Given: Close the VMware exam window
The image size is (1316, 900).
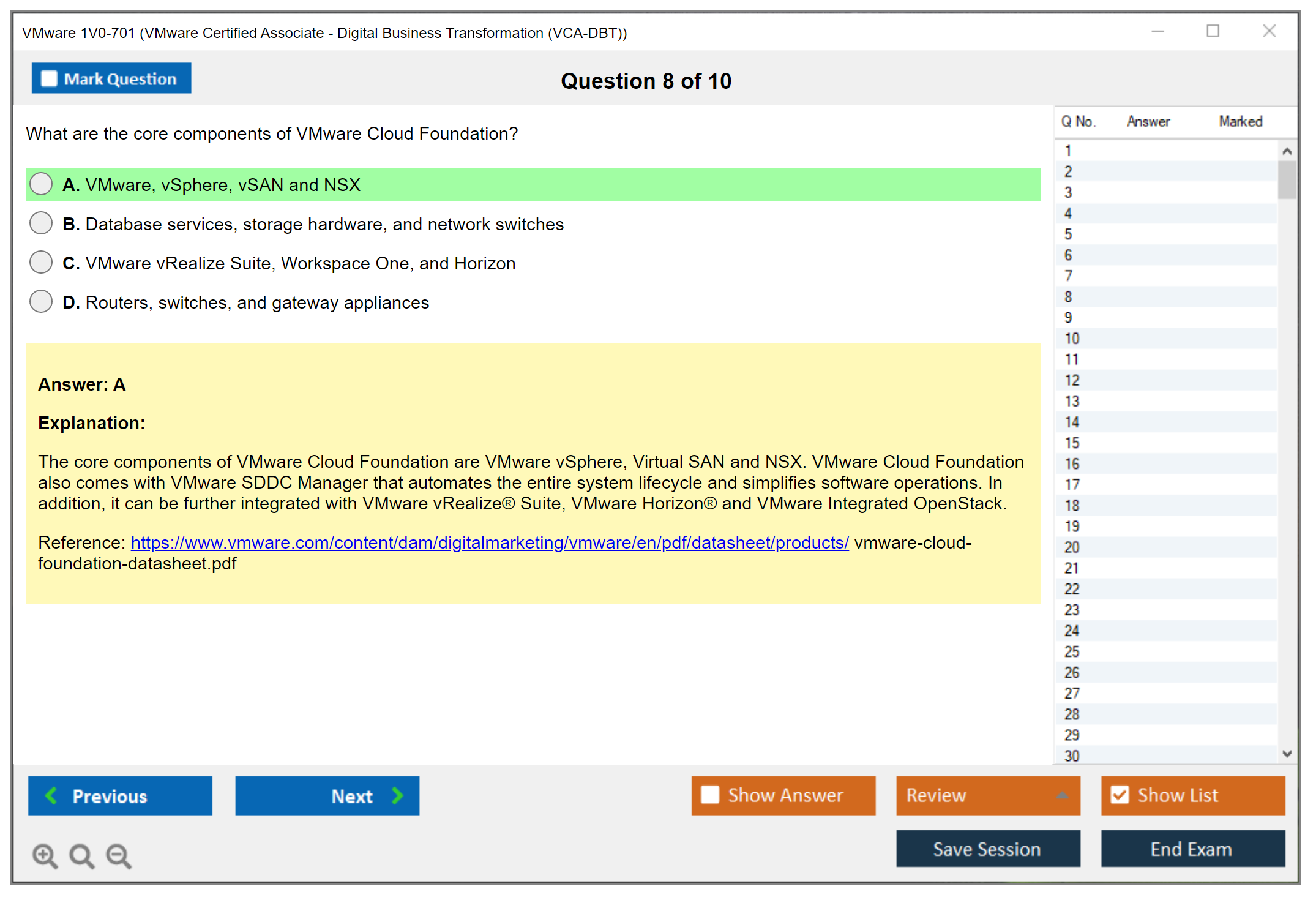Looking at the screenshot, I should tap(1269, 31).
